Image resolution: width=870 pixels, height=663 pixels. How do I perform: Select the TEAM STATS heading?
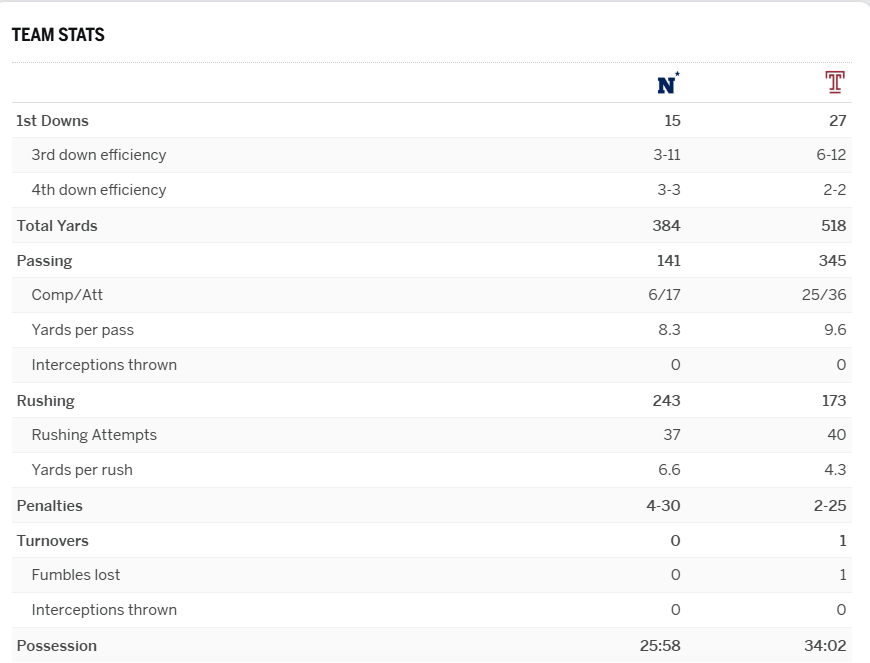(58, 35)
